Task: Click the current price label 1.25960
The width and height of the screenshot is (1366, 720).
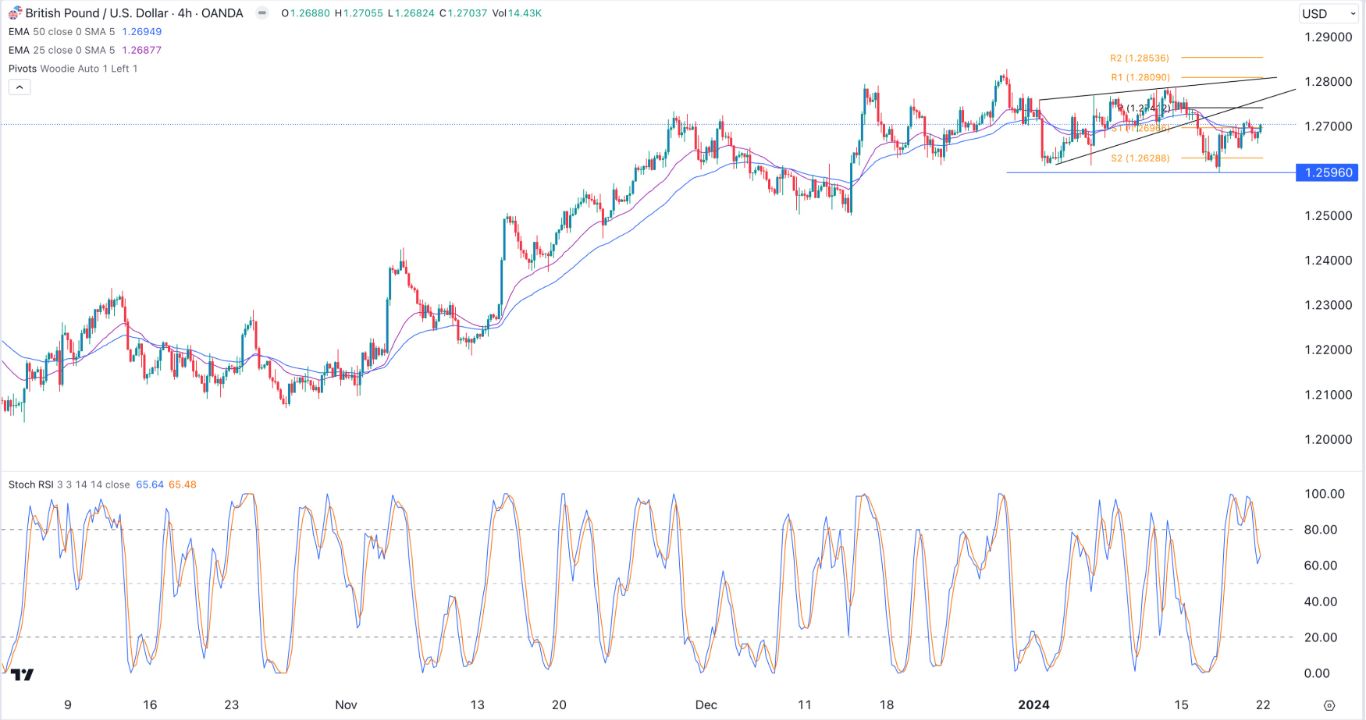Action: click(1328, 172)
